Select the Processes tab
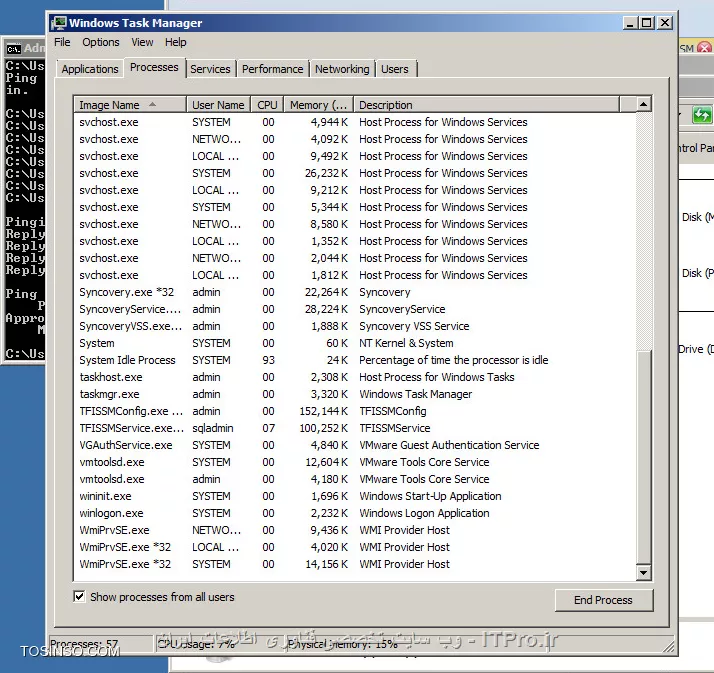Screen dimensions: 714x673 click(154, 67)
